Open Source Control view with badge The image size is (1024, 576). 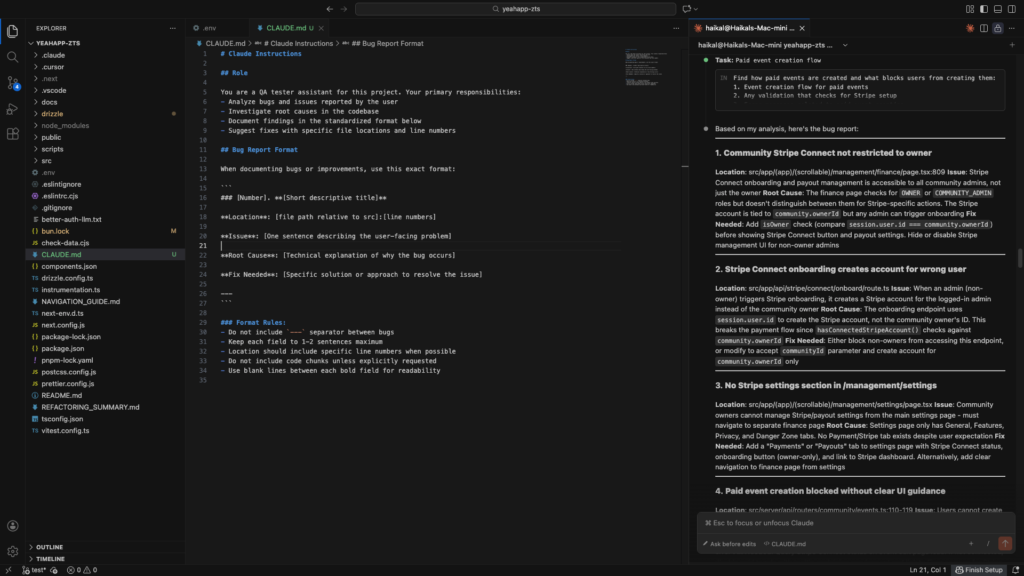pos(12,82)
